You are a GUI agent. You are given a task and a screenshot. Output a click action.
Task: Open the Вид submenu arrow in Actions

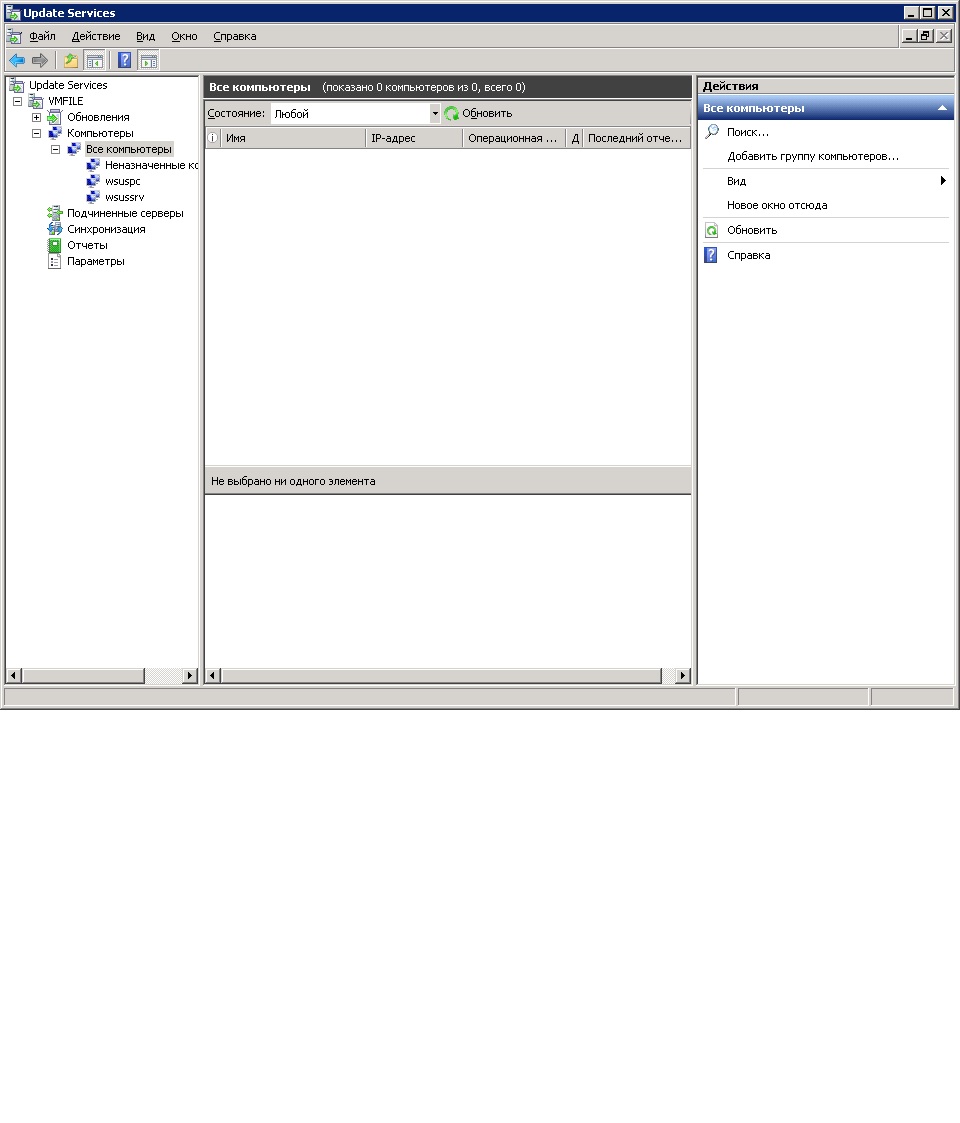[943, 180]
